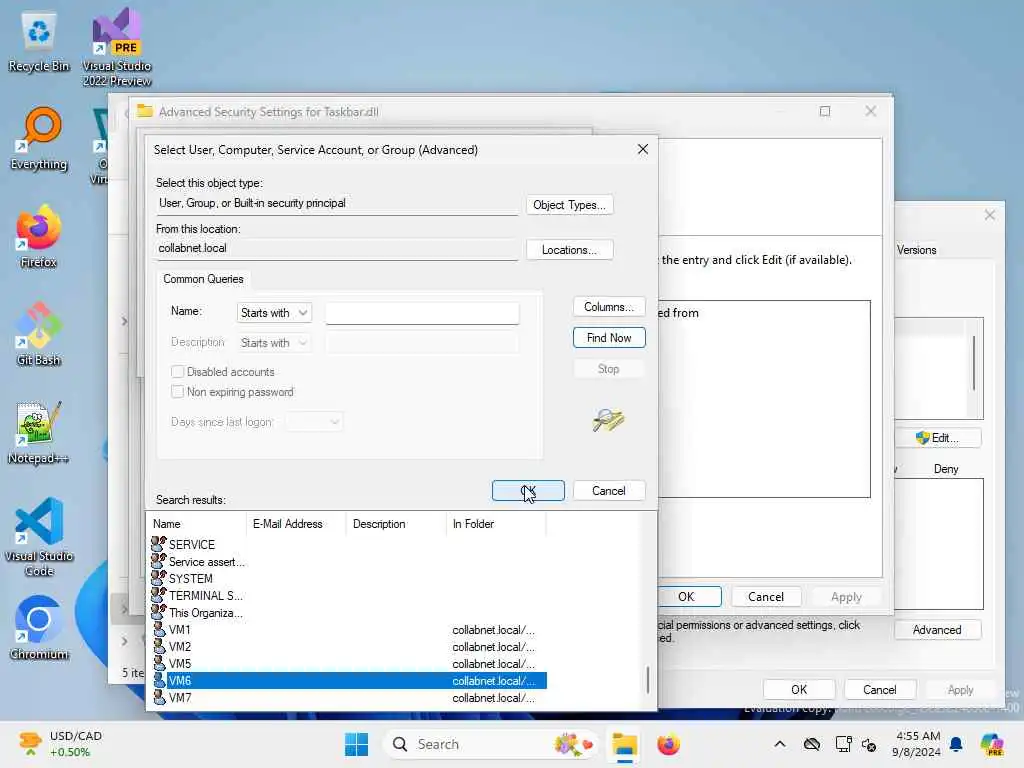Click Cancel in Advanced Security Settings window
The width and height of the screenshot is (1024, 768).
coord(766,597)
